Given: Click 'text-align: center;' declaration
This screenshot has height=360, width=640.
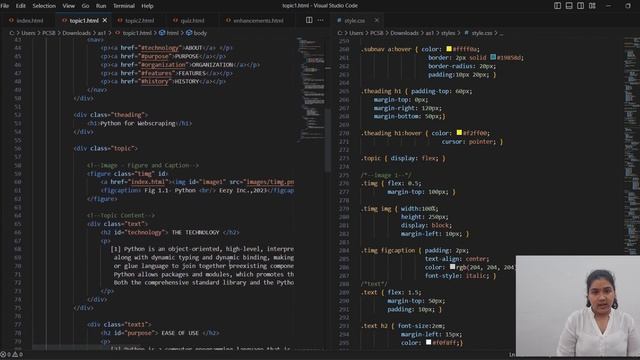Looking at the screenshot, I should coord(457,259).
